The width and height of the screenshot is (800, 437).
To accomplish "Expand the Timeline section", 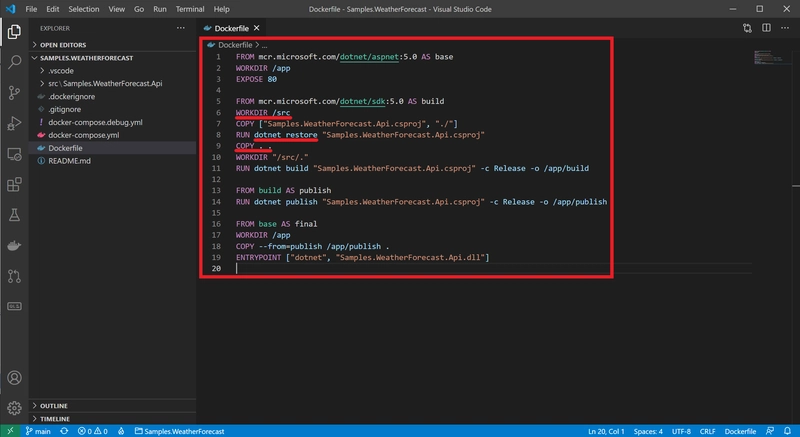I will pos(112,419).
